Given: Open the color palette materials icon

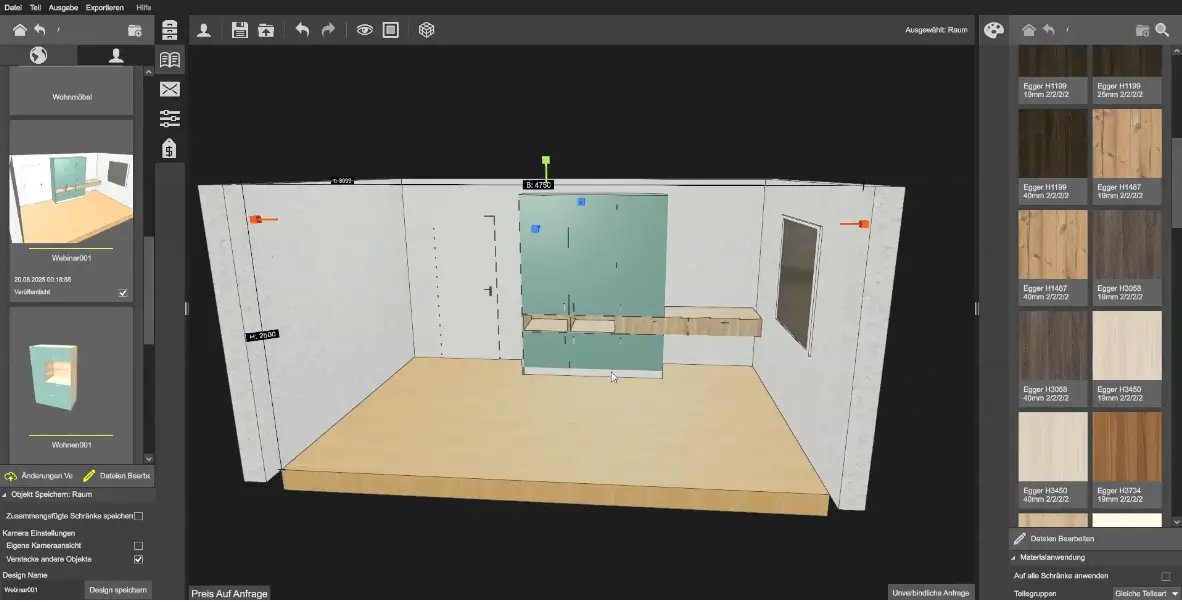Looking at the screenshot, I should click(994, 30).
